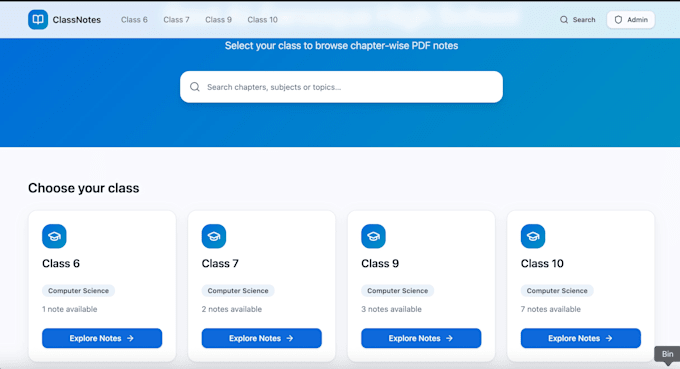Open Class 6 in the top navigation

(134, 20)
